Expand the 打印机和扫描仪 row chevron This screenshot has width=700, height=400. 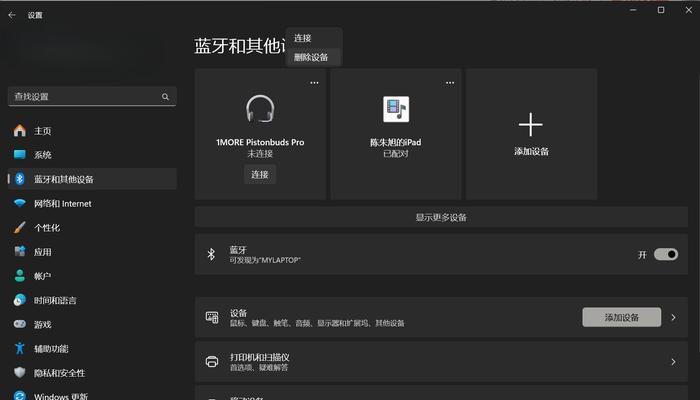(673, 362)
